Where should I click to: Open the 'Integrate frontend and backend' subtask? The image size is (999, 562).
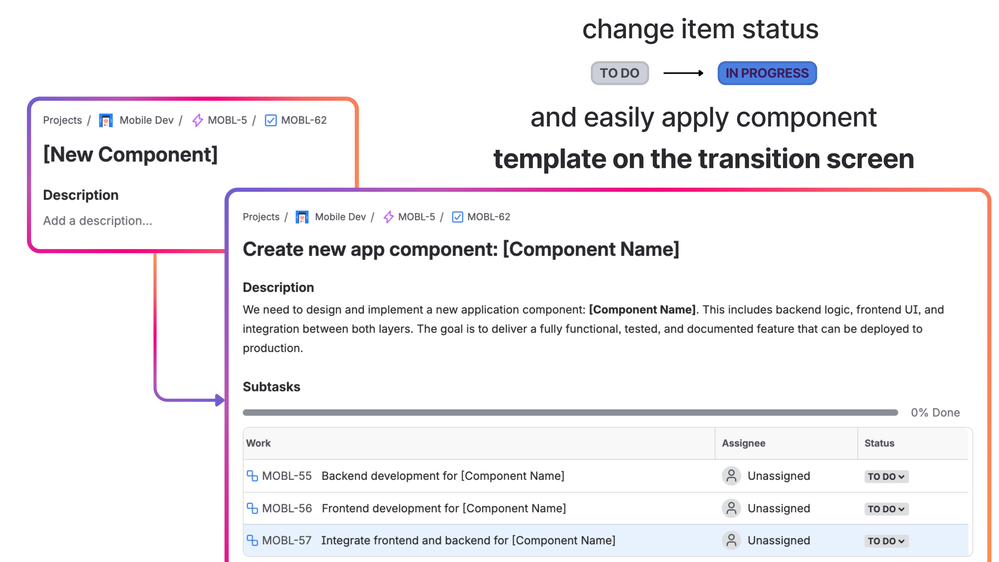[x=468, y=540]
